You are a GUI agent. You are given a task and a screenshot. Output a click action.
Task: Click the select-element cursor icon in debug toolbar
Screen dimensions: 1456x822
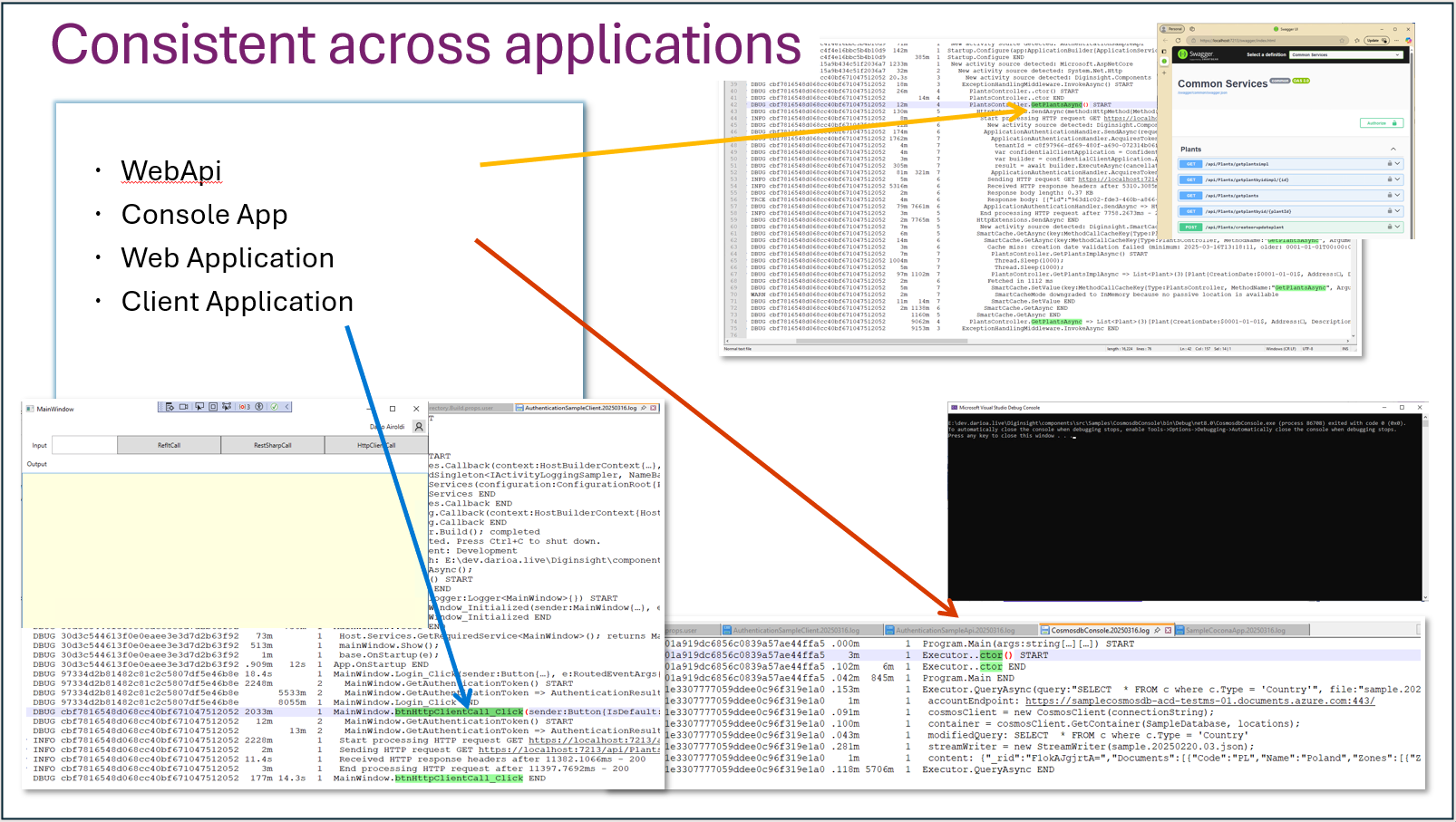[199, 407]
